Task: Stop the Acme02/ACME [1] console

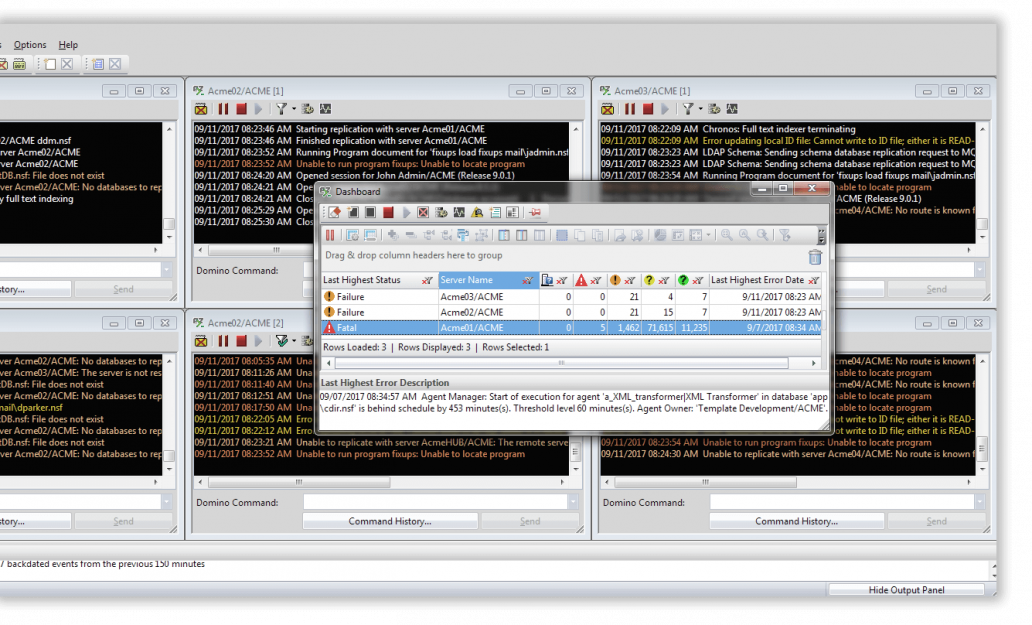Action: [242, 109]
